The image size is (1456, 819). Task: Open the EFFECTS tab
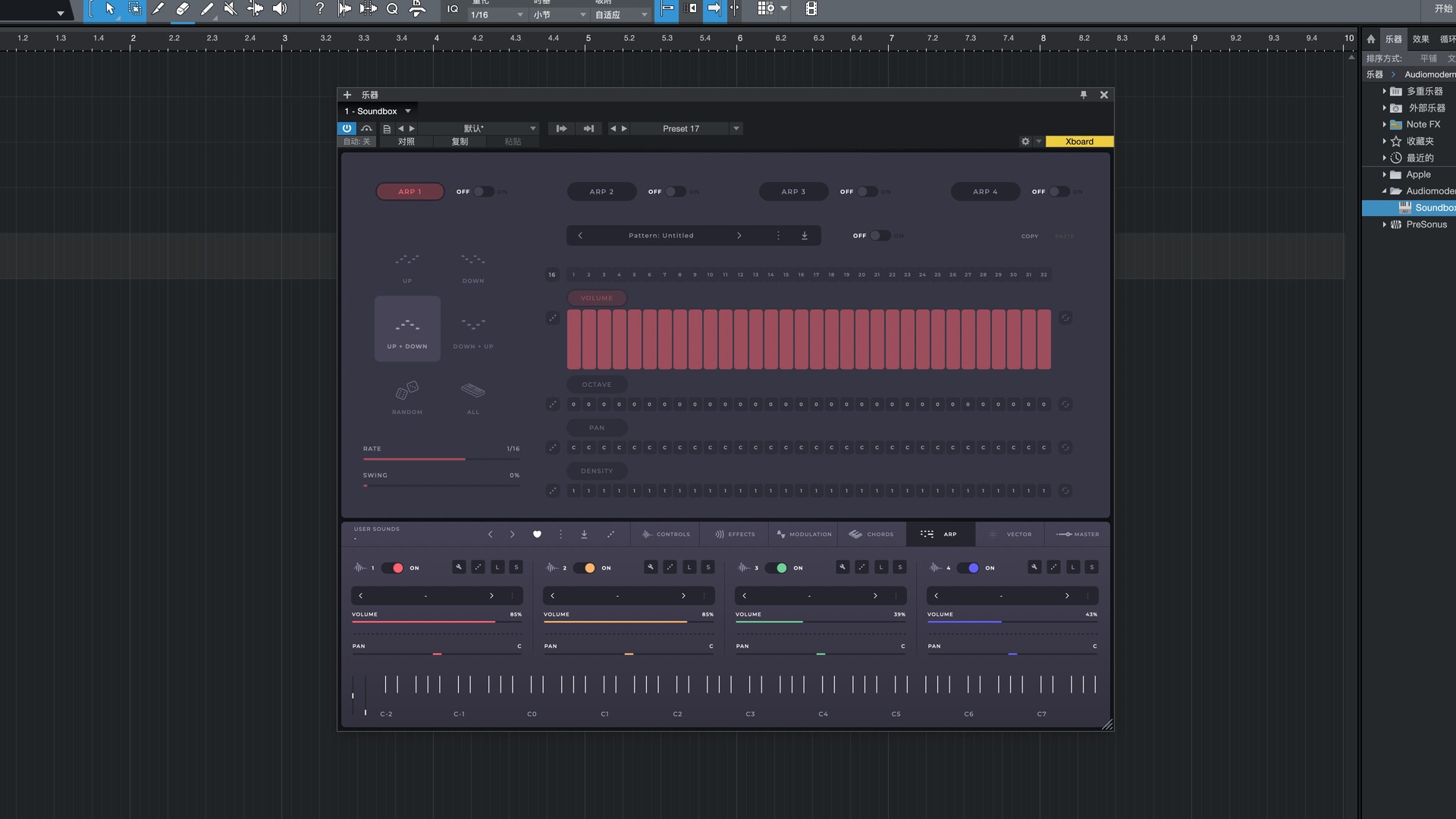(x=735, y=535)
